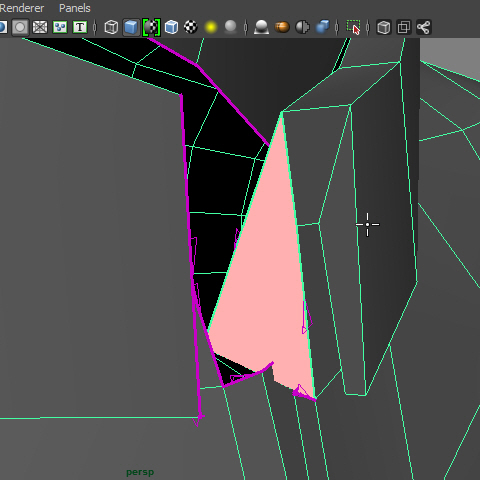Toggle the Safe Action display icon

pos(60,27)
